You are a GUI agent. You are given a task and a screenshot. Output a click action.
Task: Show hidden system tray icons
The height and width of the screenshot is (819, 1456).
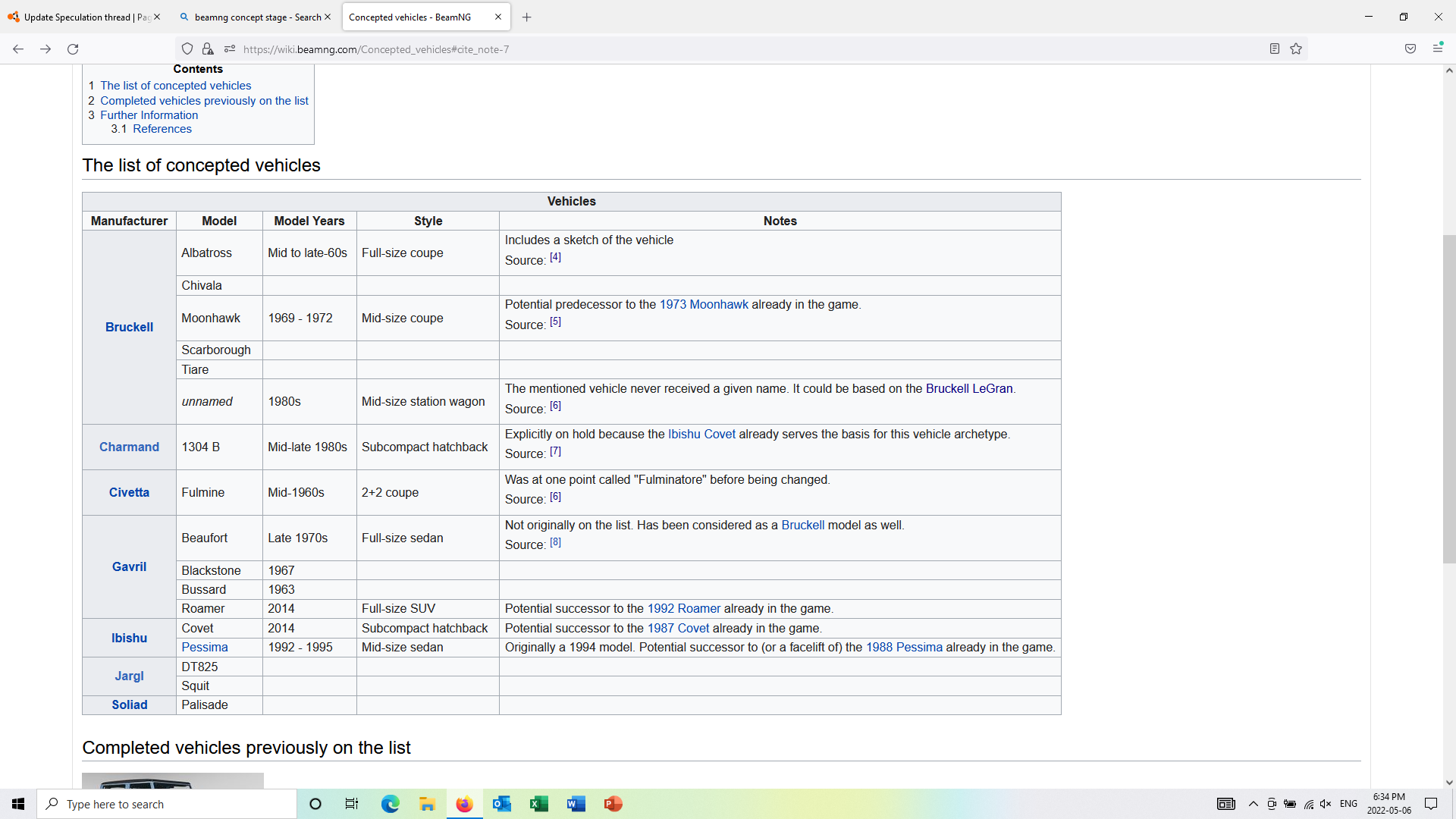pos(1253,804)
